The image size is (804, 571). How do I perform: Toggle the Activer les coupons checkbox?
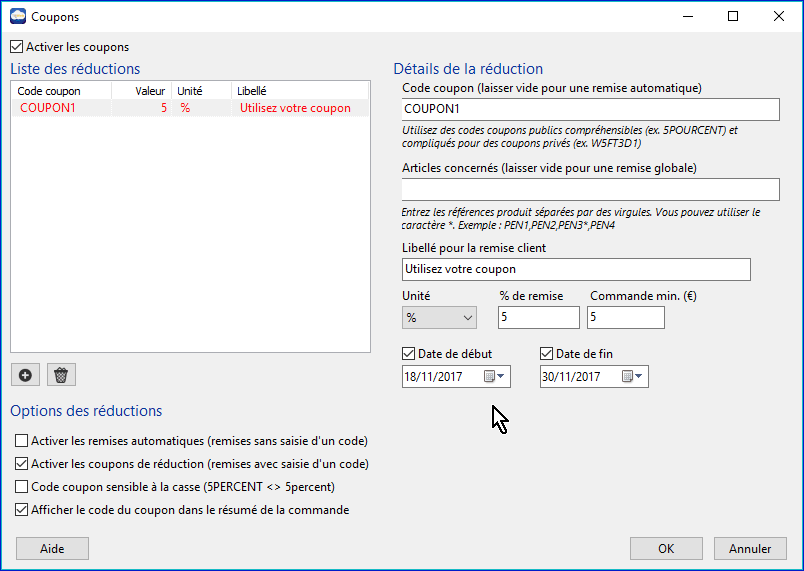16,47
